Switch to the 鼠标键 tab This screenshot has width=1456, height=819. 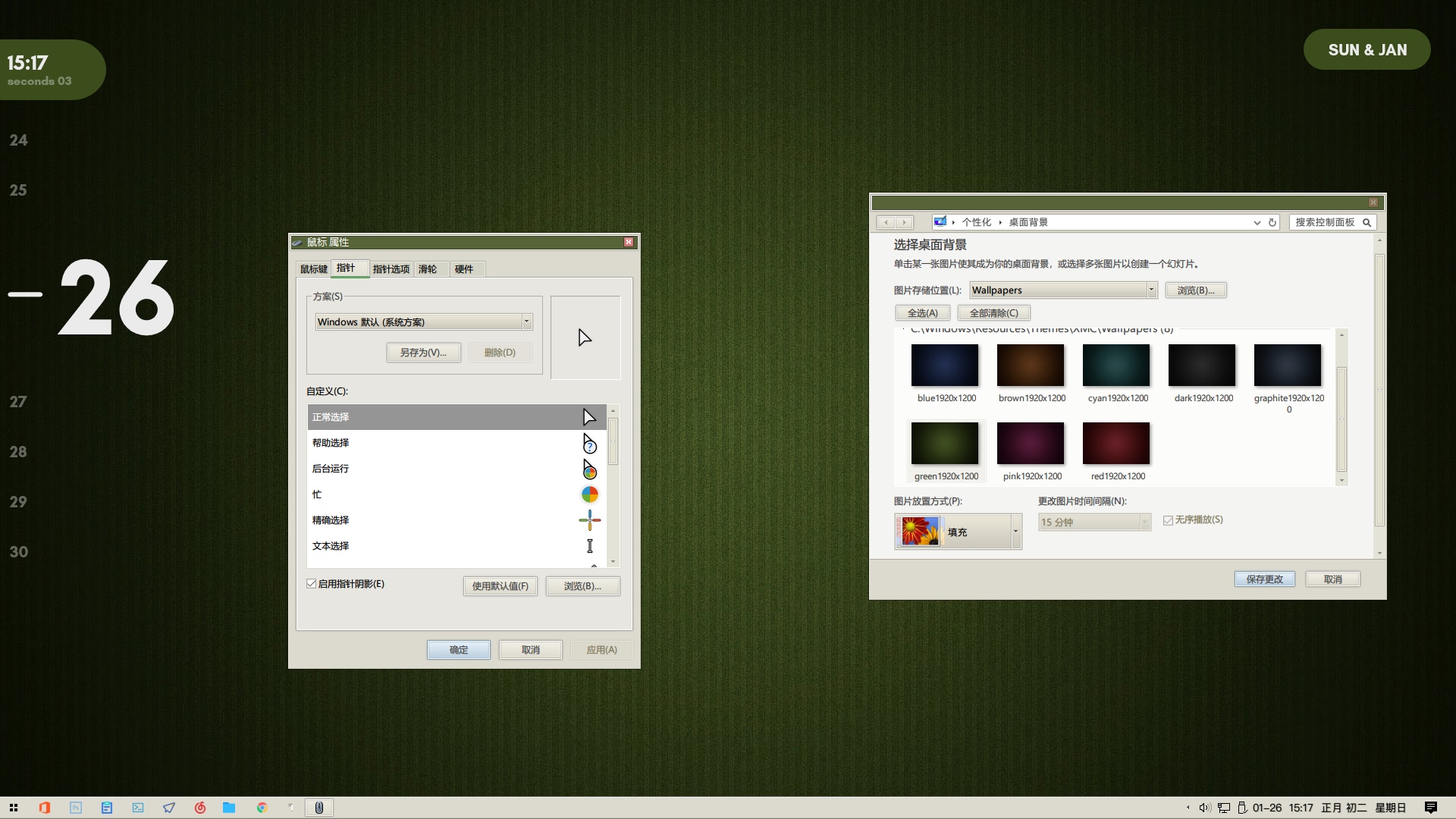click(313, 269)
